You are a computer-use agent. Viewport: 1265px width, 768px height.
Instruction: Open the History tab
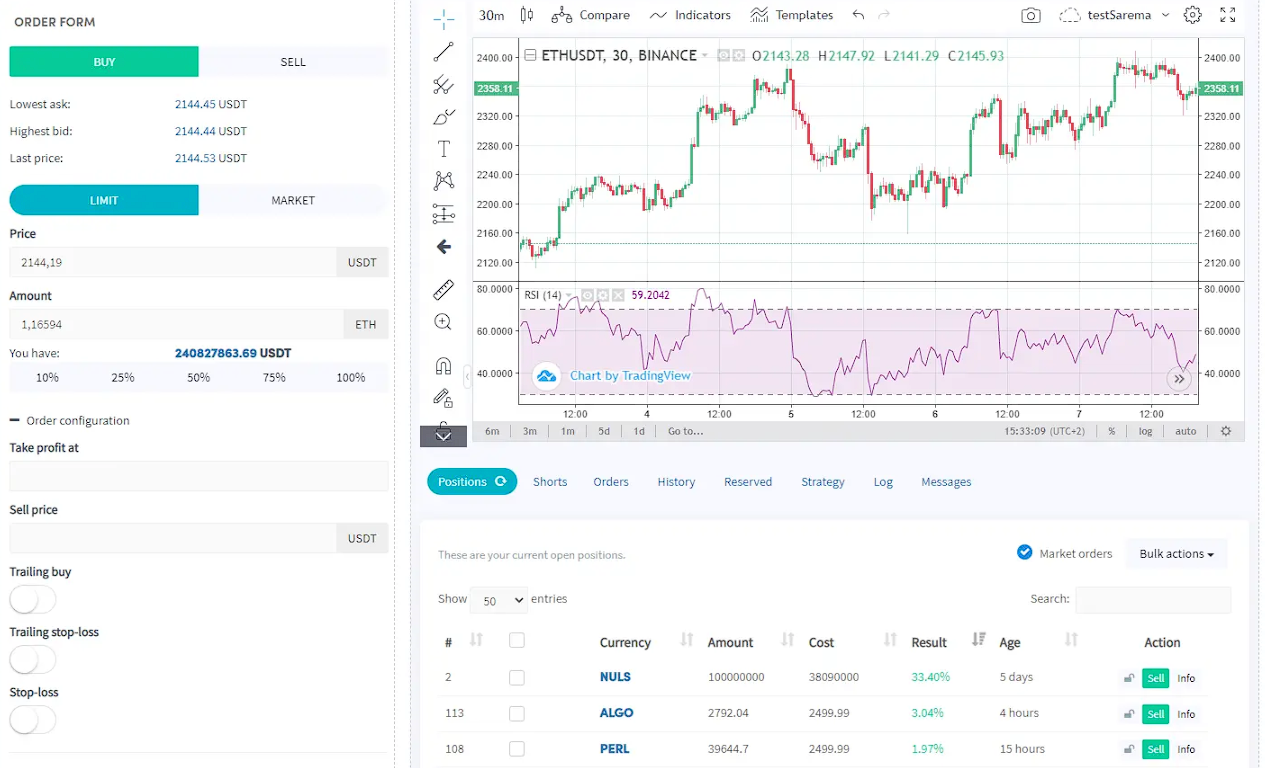coord(676,482)
